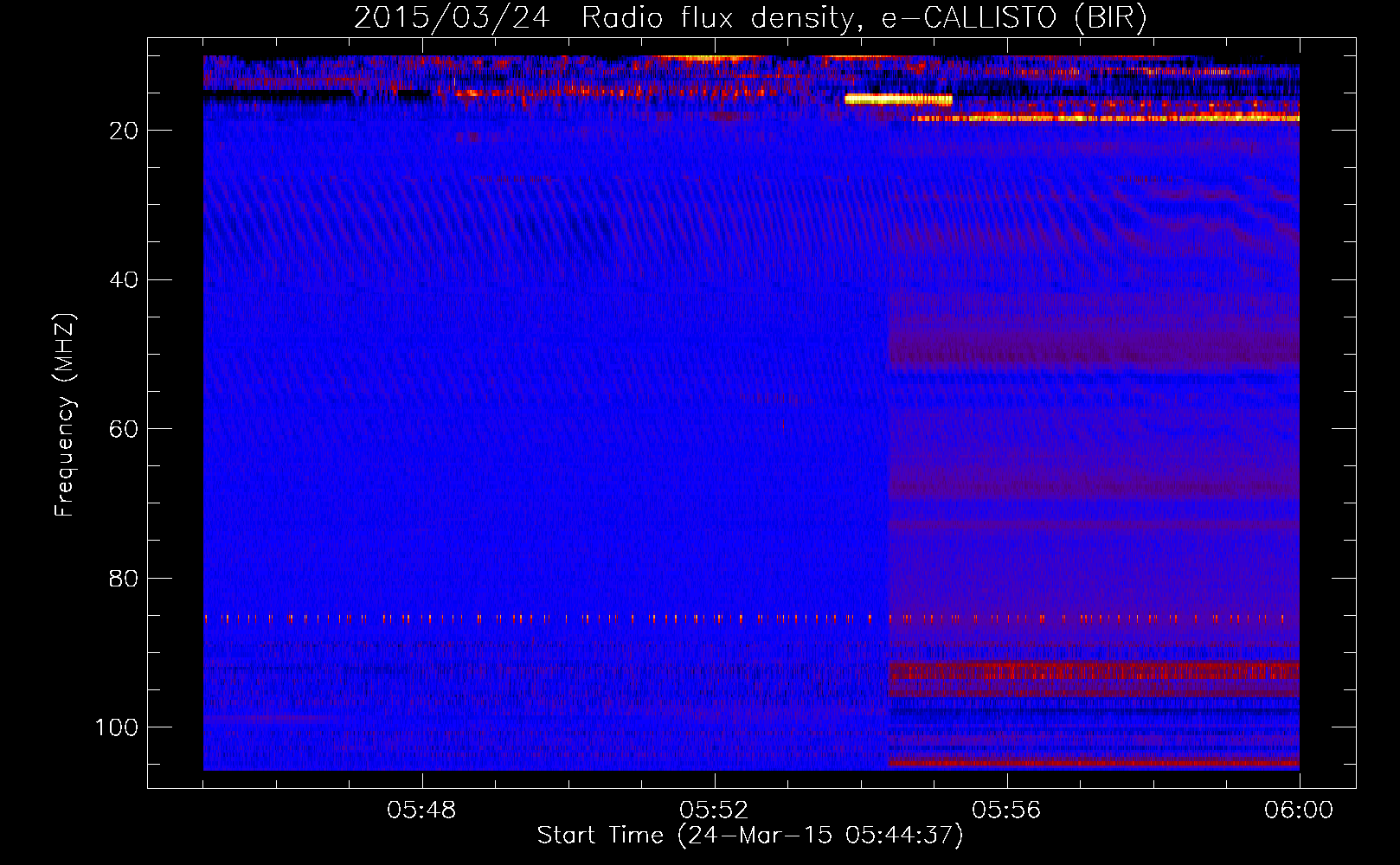This screenshot has width=1400, height=865.
Task: Click the 05:48 time tick label
Action: 421,811
